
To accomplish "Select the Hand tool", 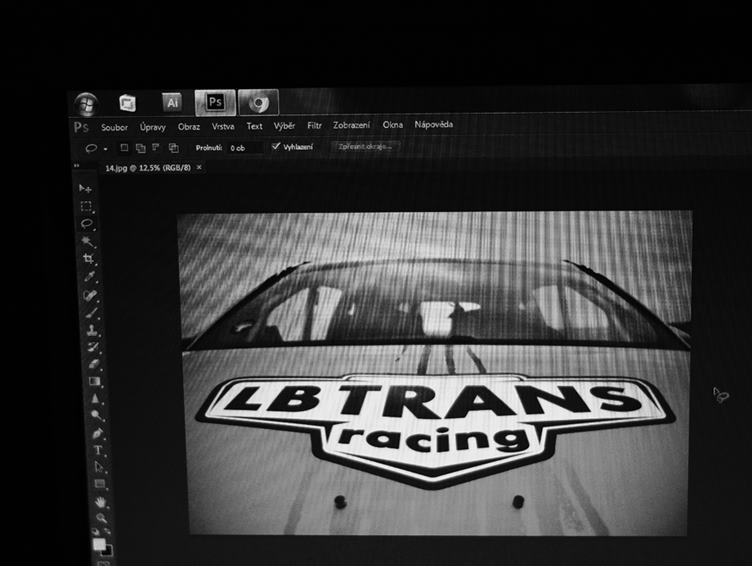I will tap(101, 502).
